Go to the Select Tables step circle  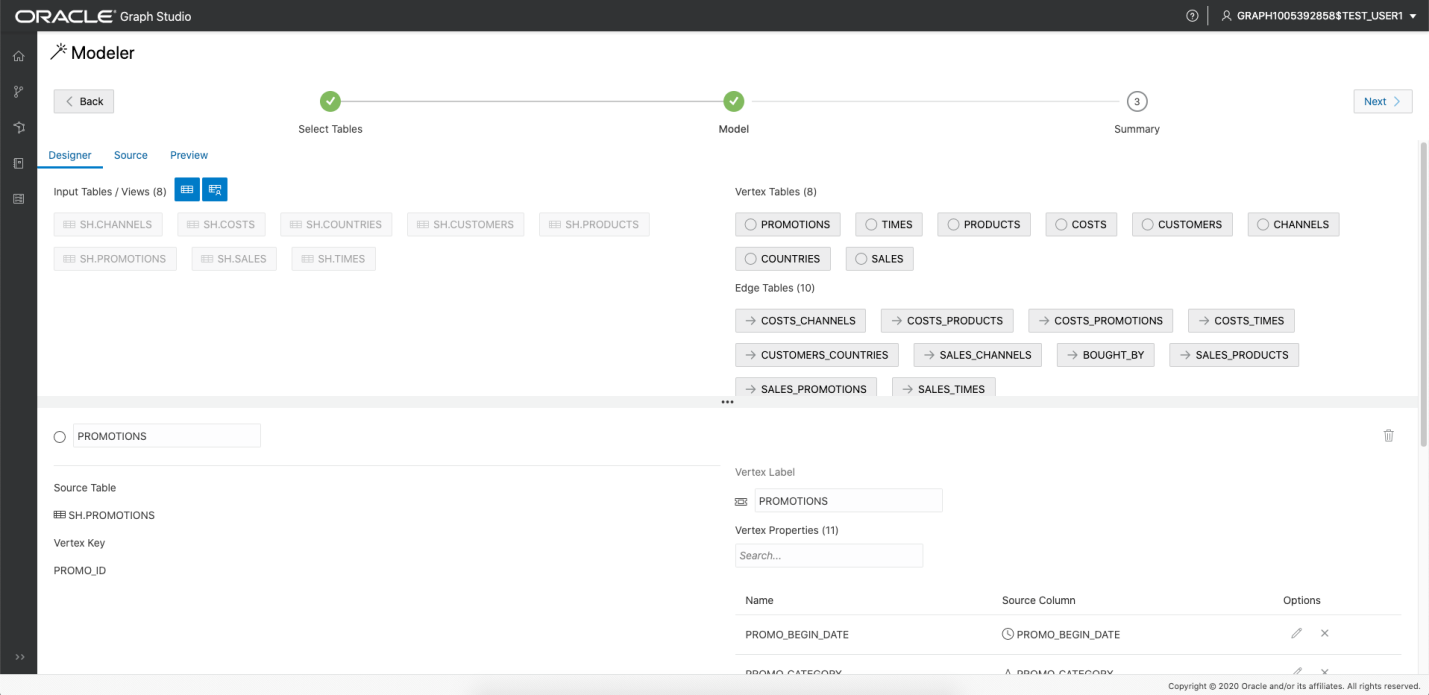coord(330,101)
